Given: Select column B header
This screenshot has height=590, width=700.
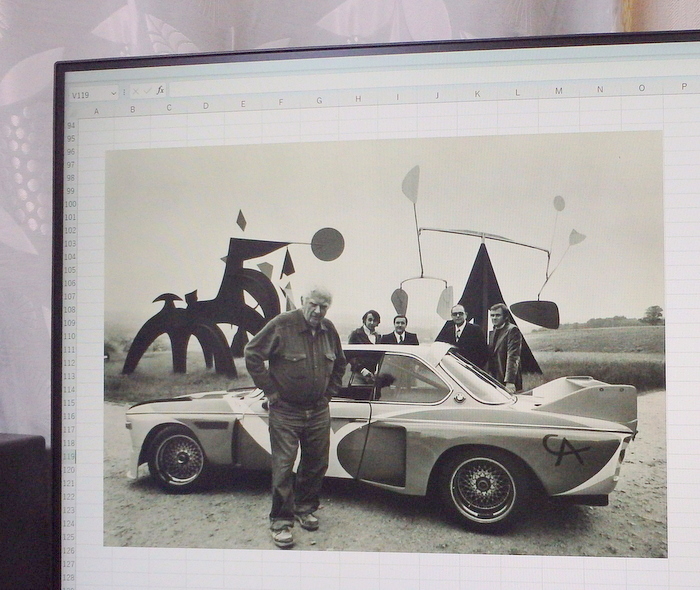Looking at the screenshot, I should tap(133, 109).
